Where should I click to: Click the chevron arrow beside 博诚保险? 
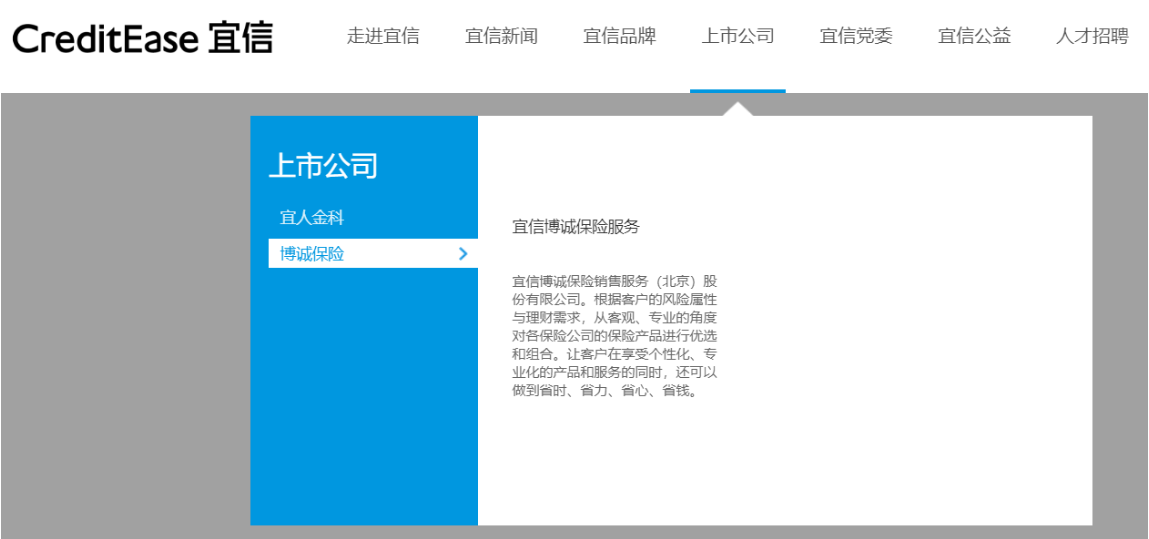pos(462,254)
